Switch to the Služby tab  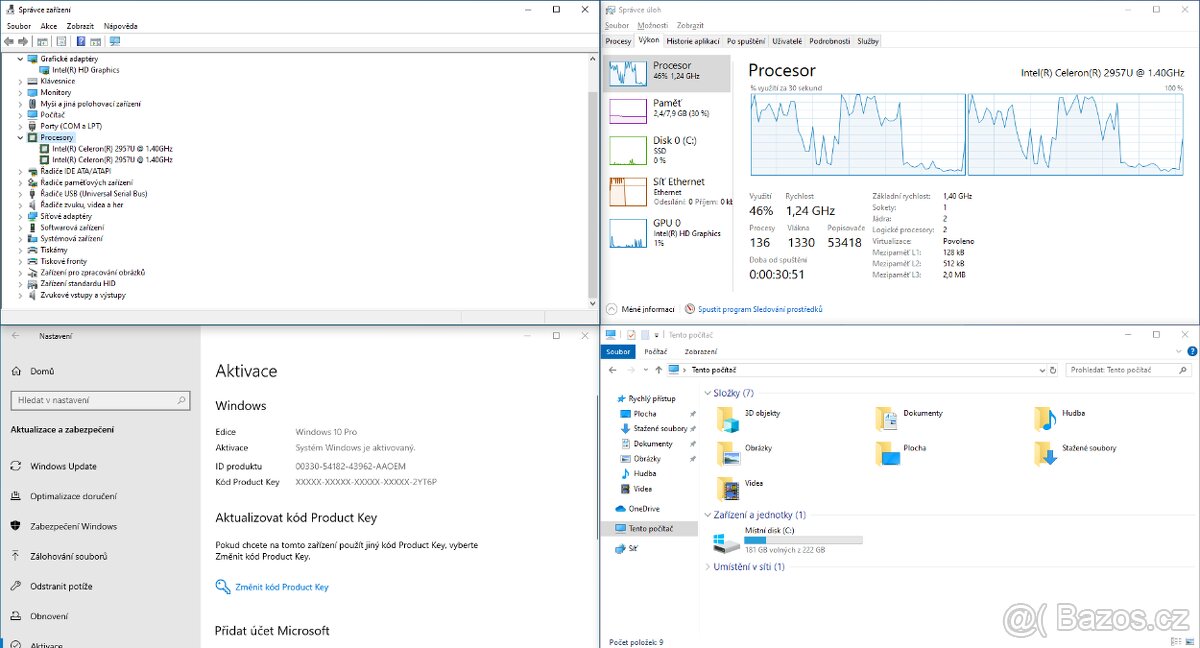867,41
